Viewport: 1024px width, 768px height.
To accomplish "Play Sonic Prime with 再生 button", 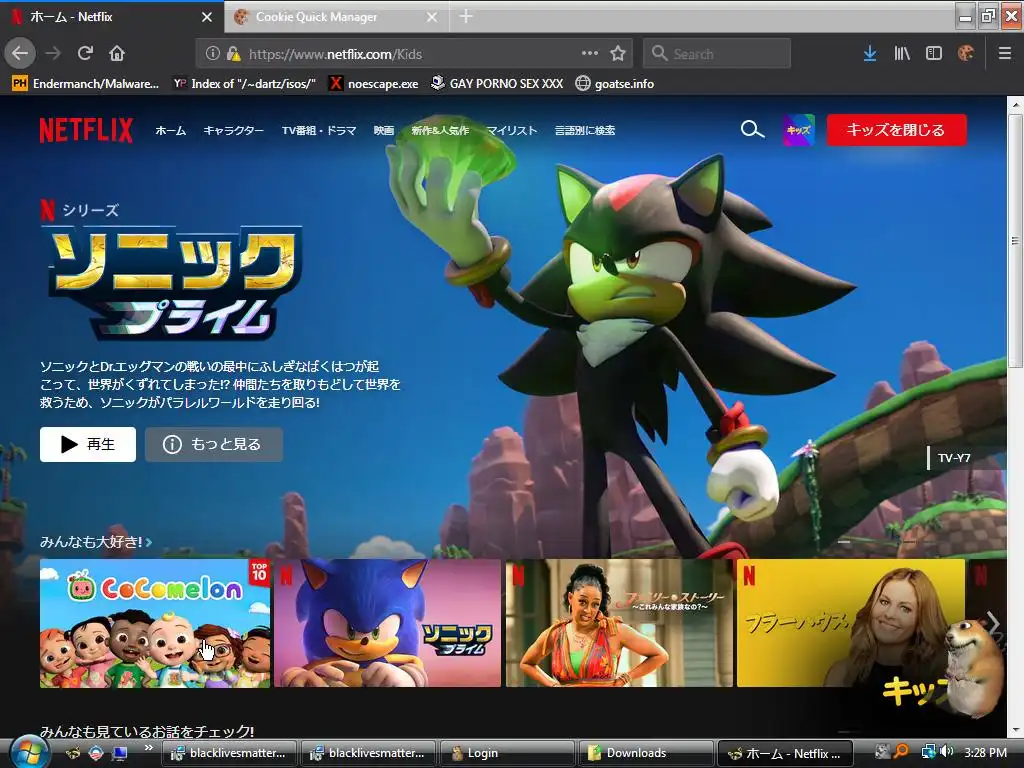I will pos(88,444).
